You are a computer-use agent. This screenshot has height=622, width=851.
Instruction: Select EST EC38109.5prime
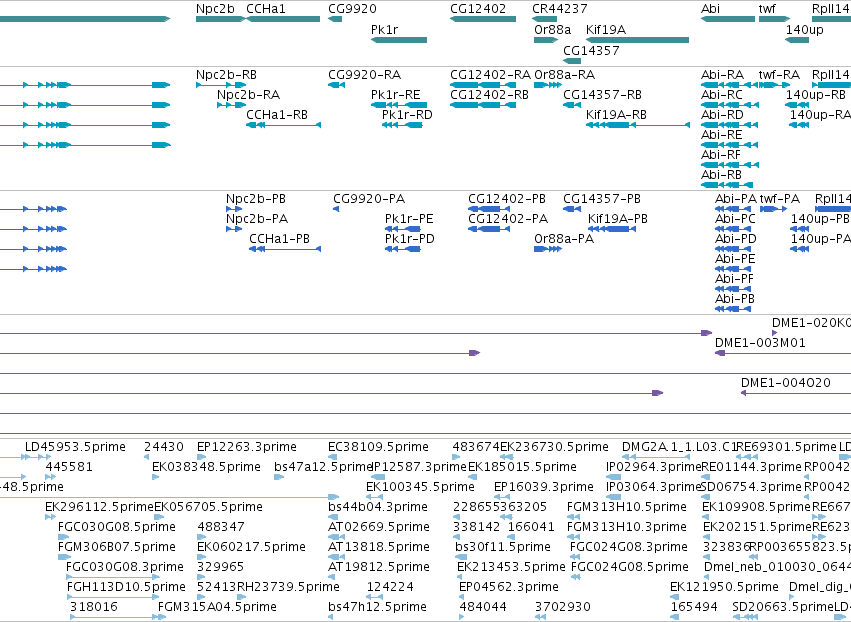378,447
